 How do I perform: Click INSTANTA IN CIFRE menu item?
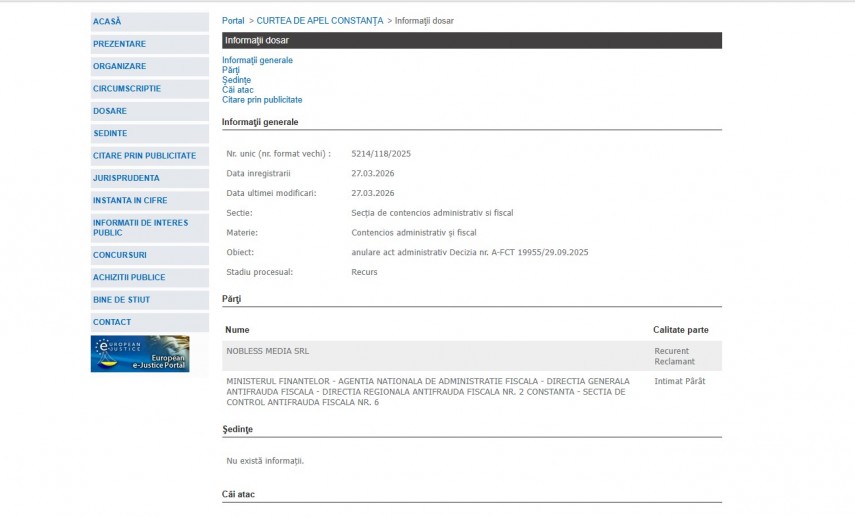130,200
